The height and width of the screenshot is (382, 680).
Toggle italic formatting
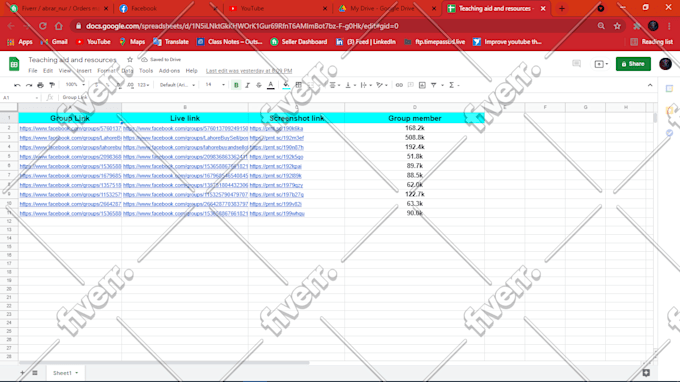tap(247, 85)
